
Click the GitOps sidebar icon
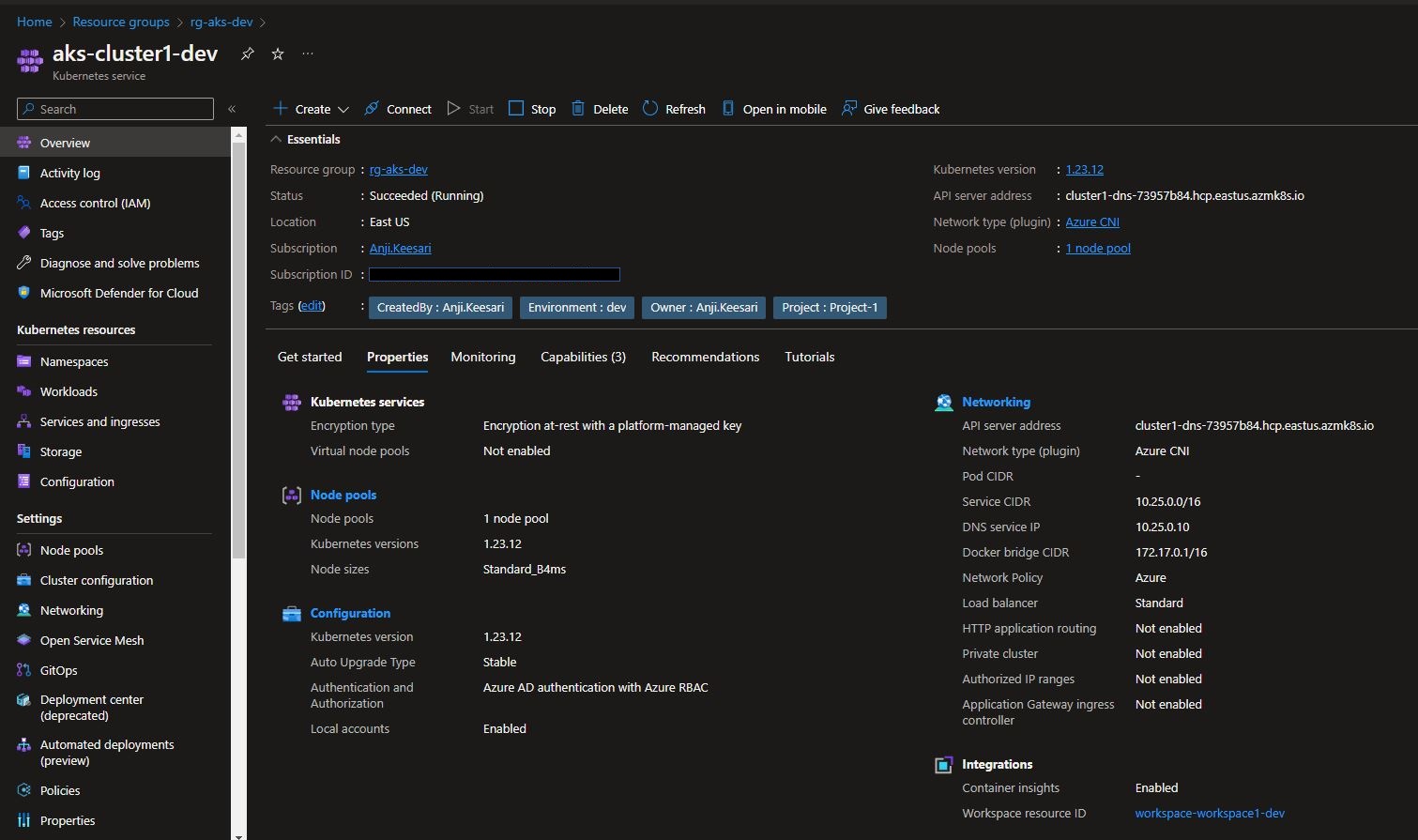click(x=24, y=670)
